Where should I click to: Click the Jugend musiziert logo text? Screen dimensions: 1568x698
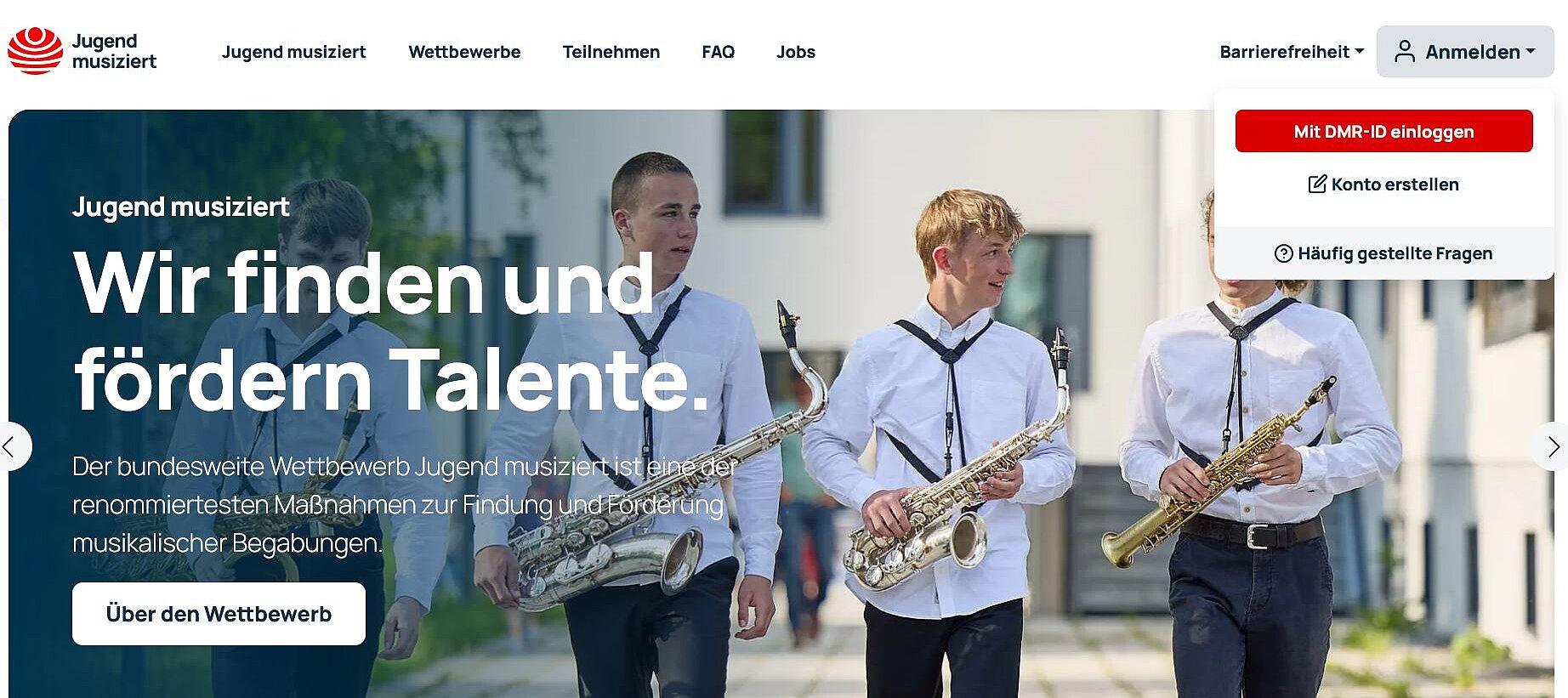point(114,51)
